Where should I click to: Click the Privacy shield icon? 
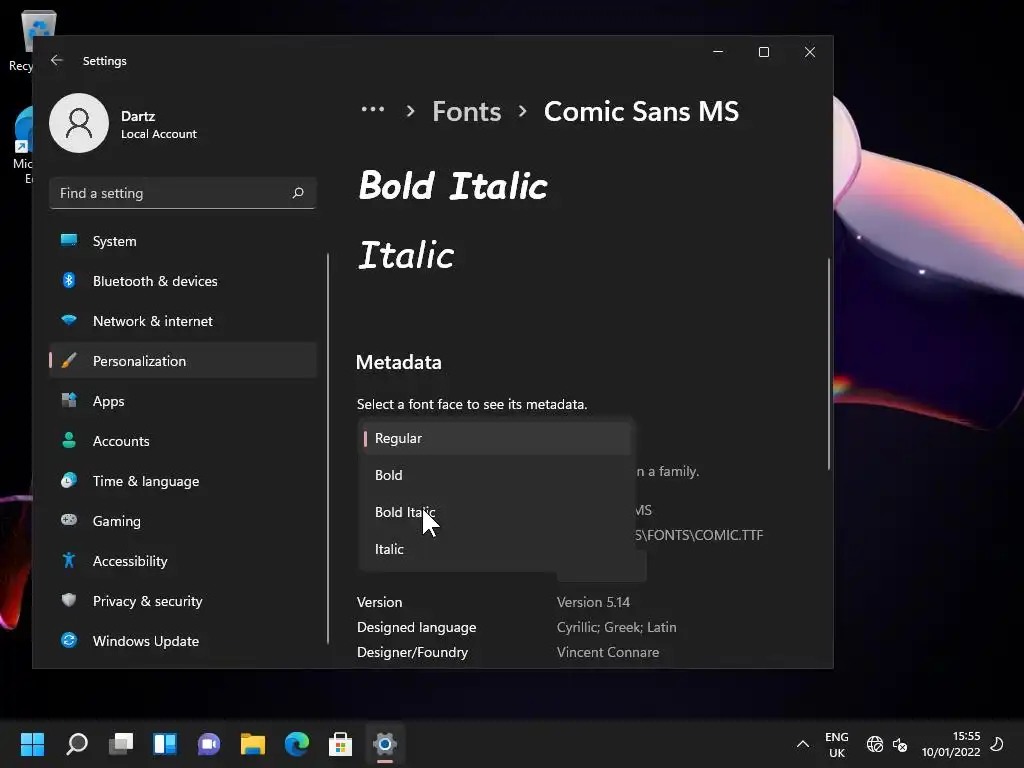(x=69, y=600)
